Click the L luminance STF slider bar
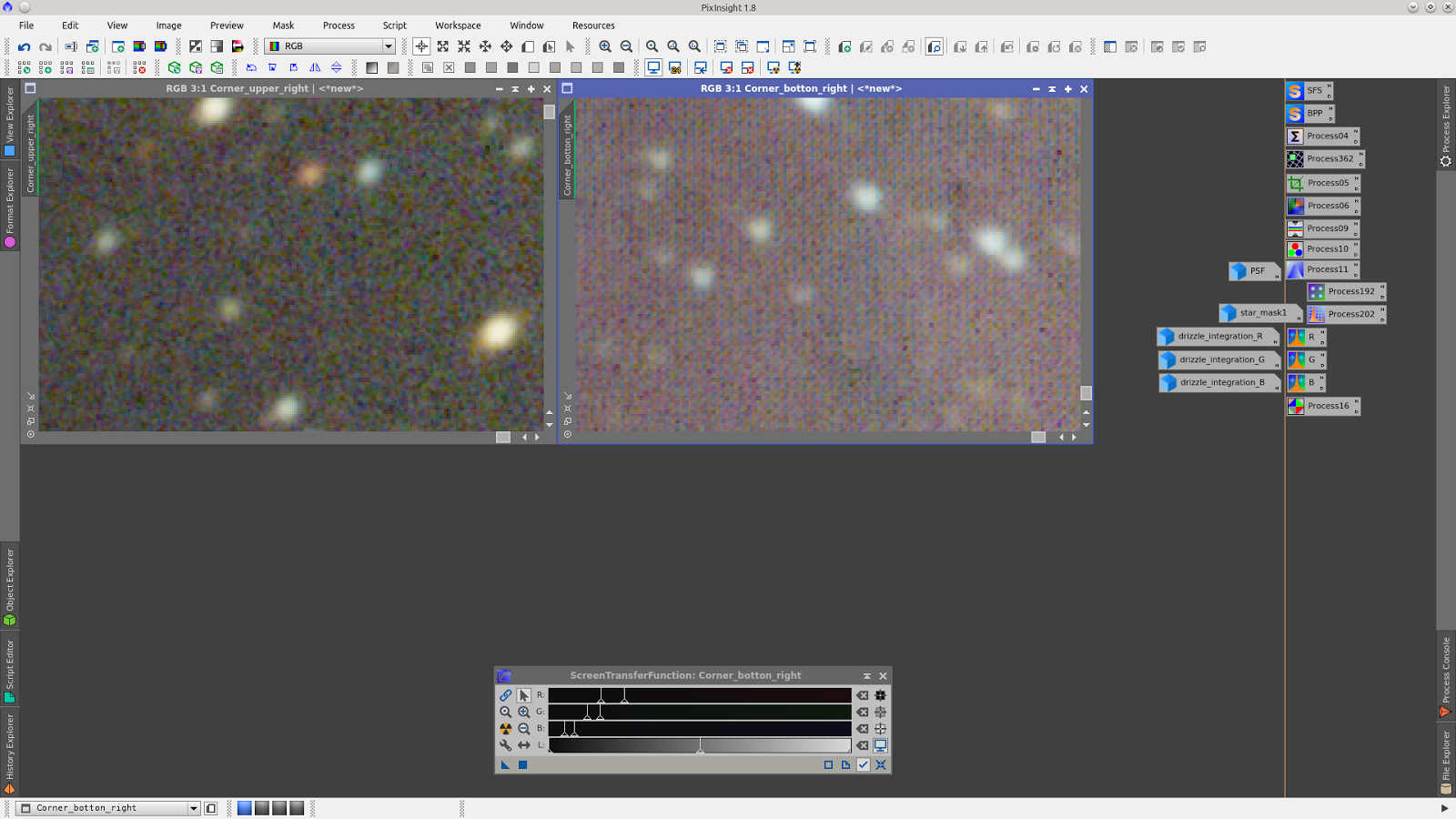The width and height of the screenshot is (1456, 819). point(700,746)
